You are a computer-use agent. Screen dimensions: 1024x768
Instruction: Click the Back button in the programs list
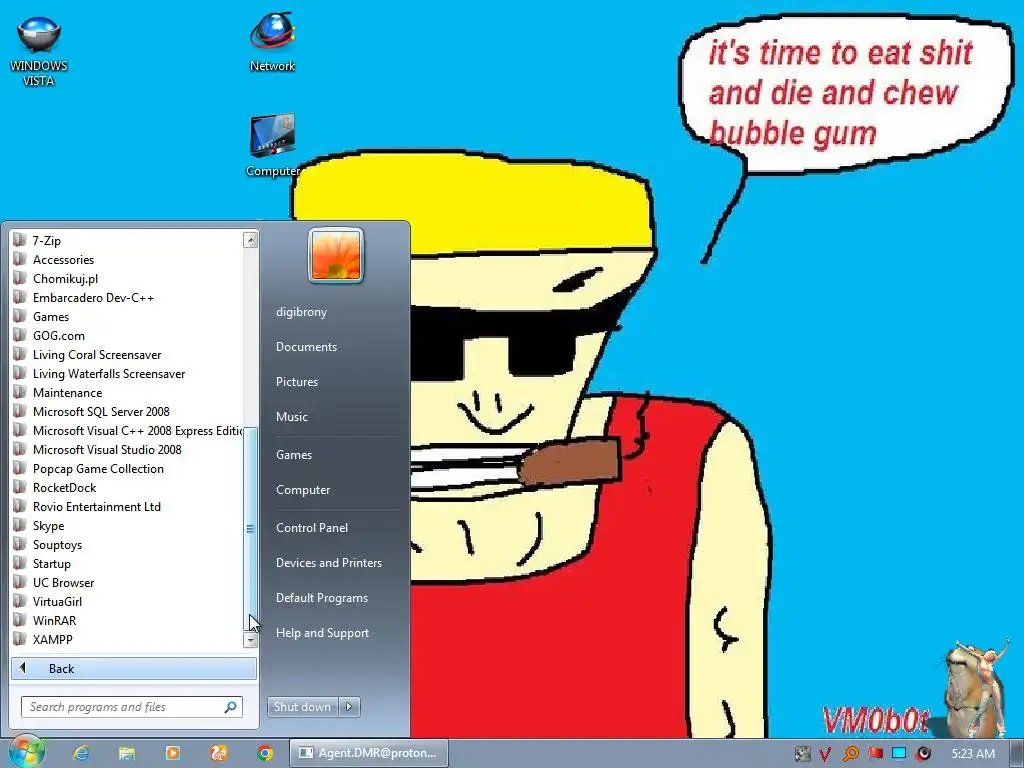[134, 668]
